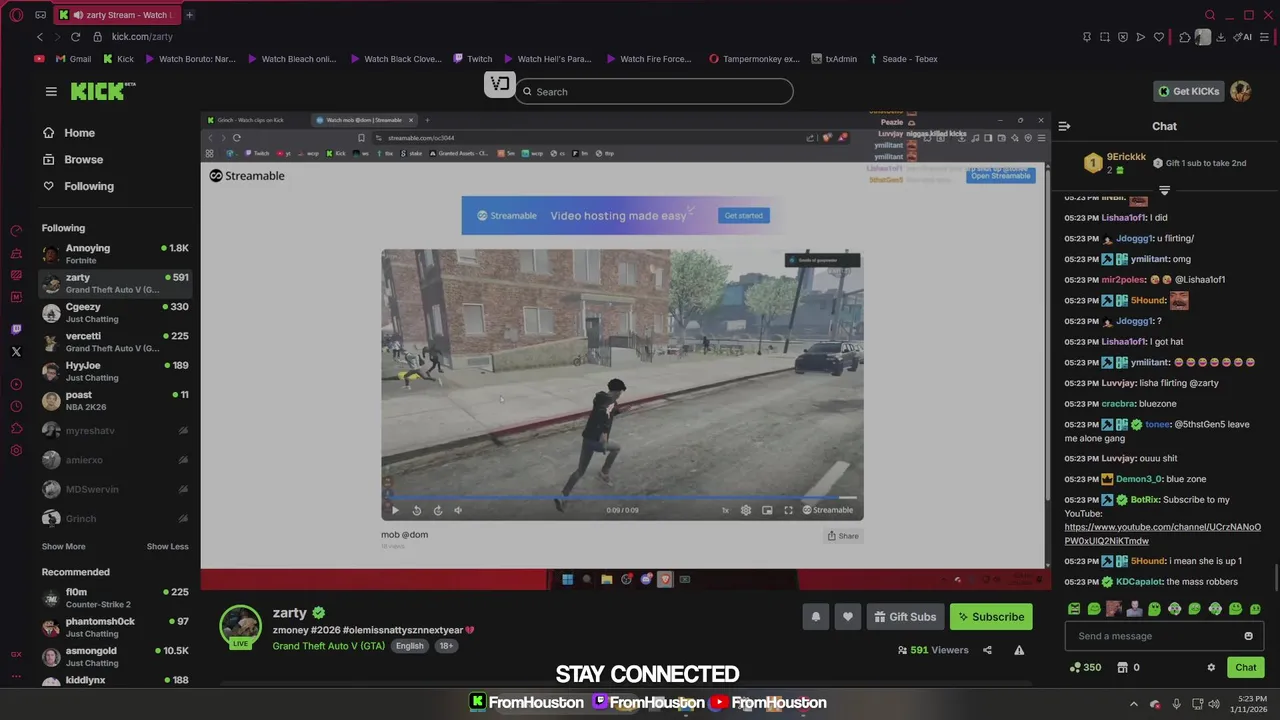Open Cgeezy channel in Following list

coord(115,313)
